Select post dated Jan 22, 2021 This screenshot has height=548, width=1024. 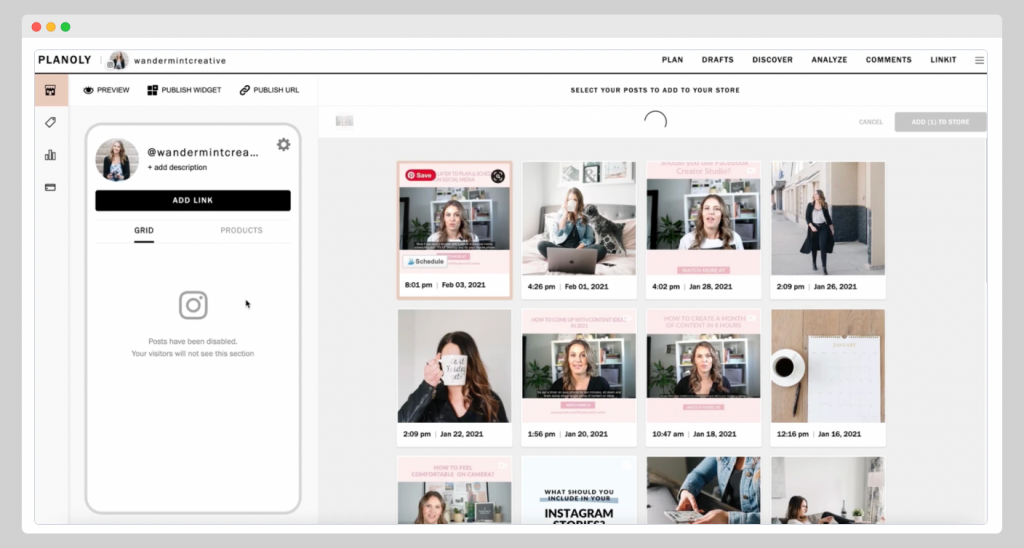pos(455,378)
